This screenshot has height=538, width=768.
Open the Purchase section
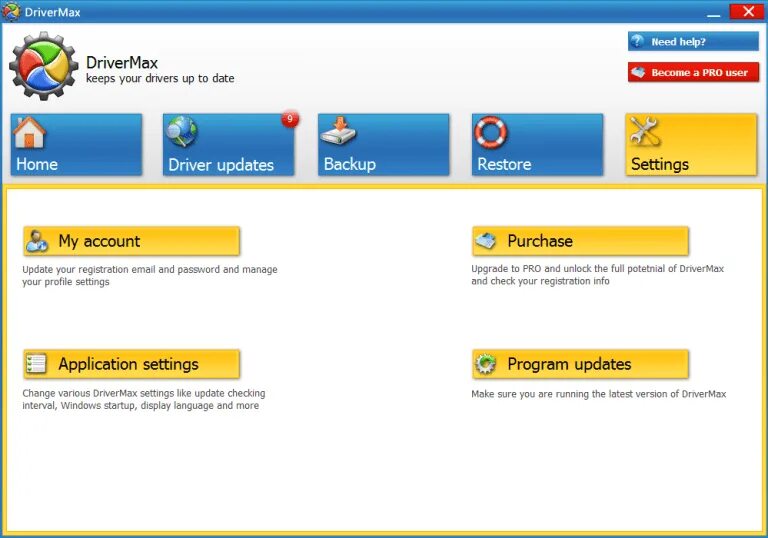[x=580, y=241]
